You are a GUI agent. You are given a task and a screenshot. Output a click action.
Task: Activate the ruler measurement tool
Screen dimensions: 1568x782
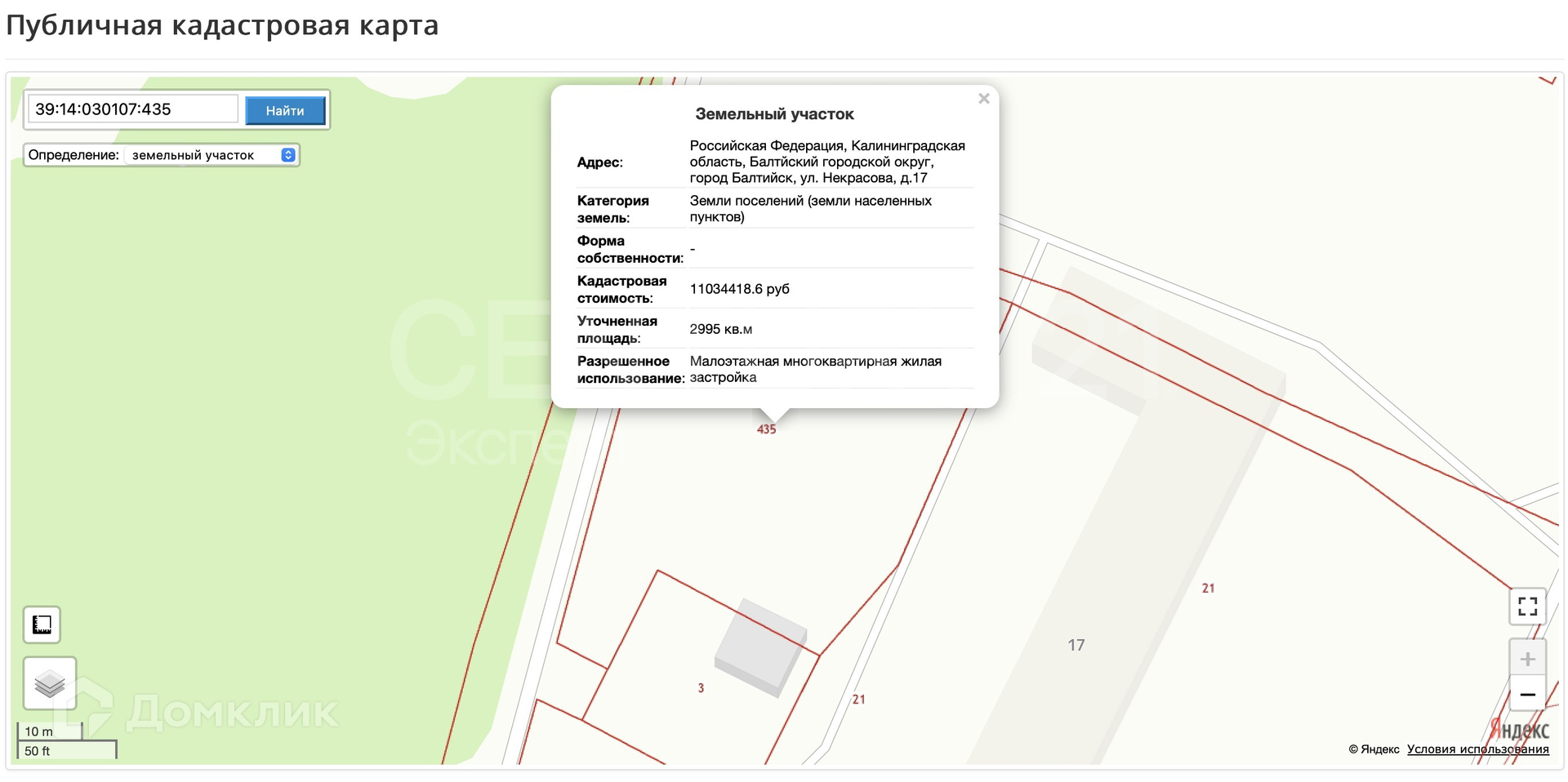tap(42, 624)
